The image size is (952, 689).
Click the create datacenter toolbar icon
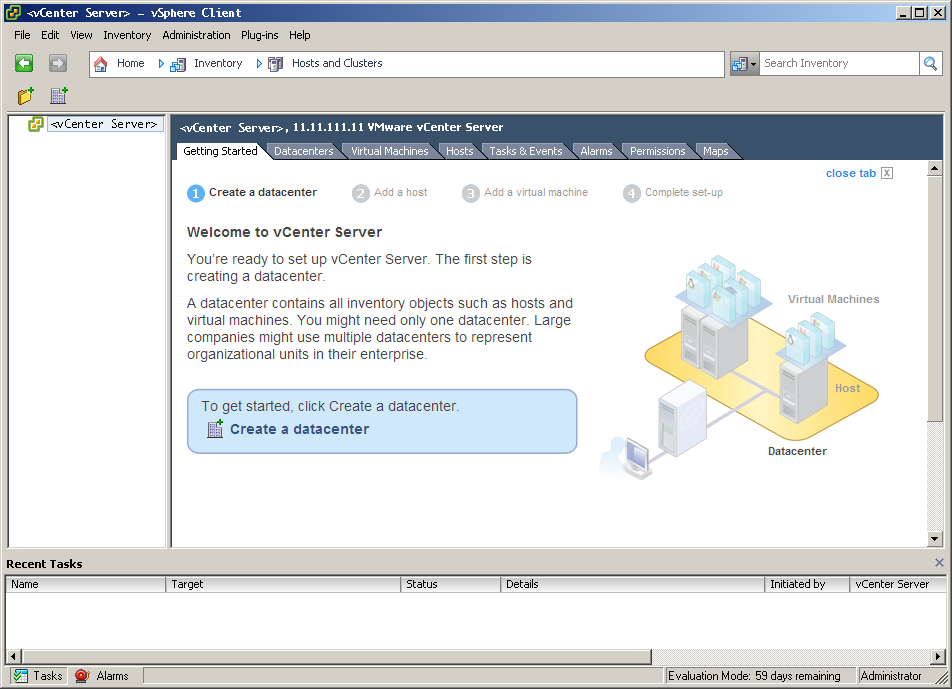[58, 96]
